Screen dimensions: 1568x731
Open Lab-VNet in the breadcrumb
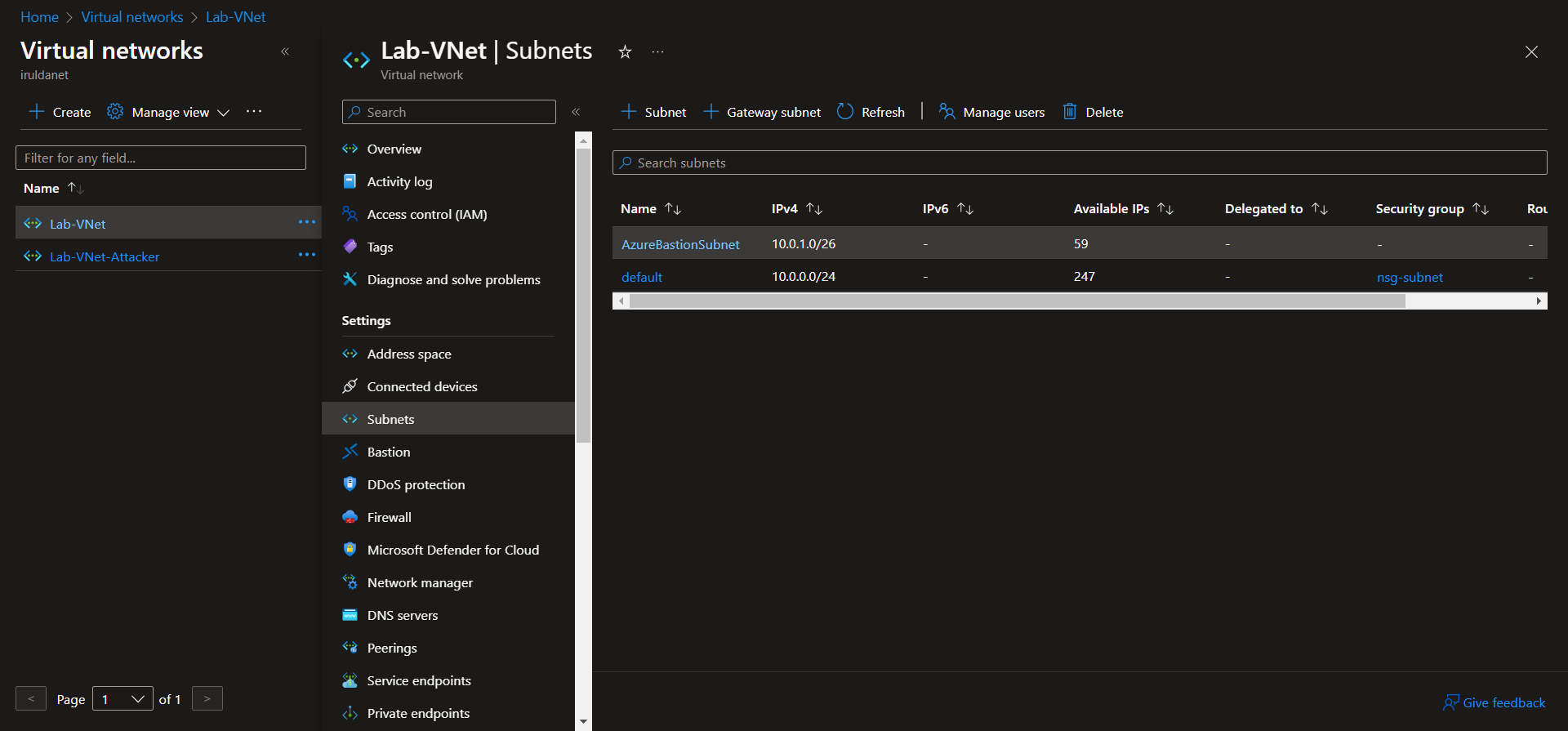(235, 16)
